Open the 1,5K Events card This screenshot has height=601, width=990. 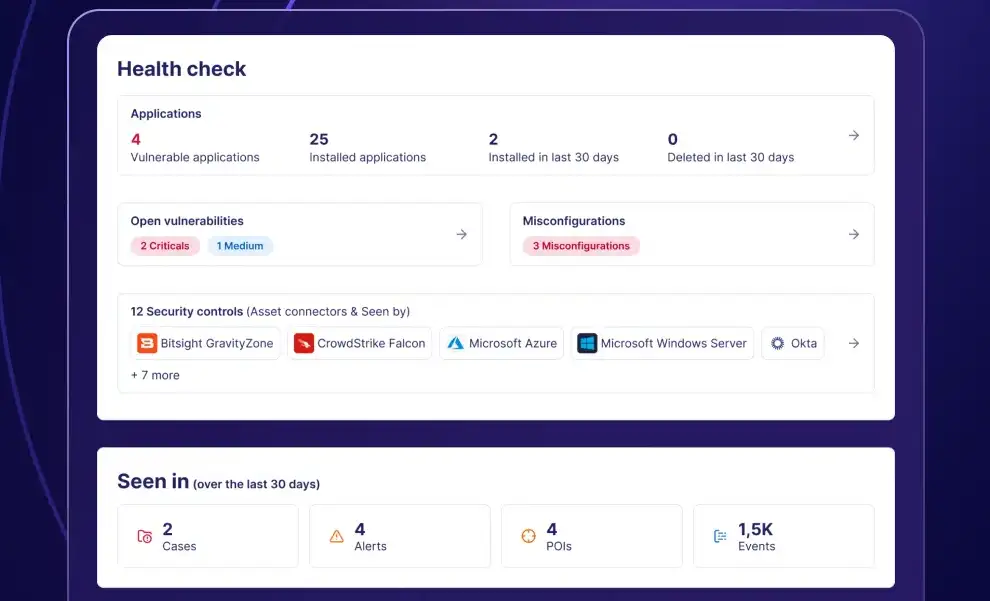(784, 536)
